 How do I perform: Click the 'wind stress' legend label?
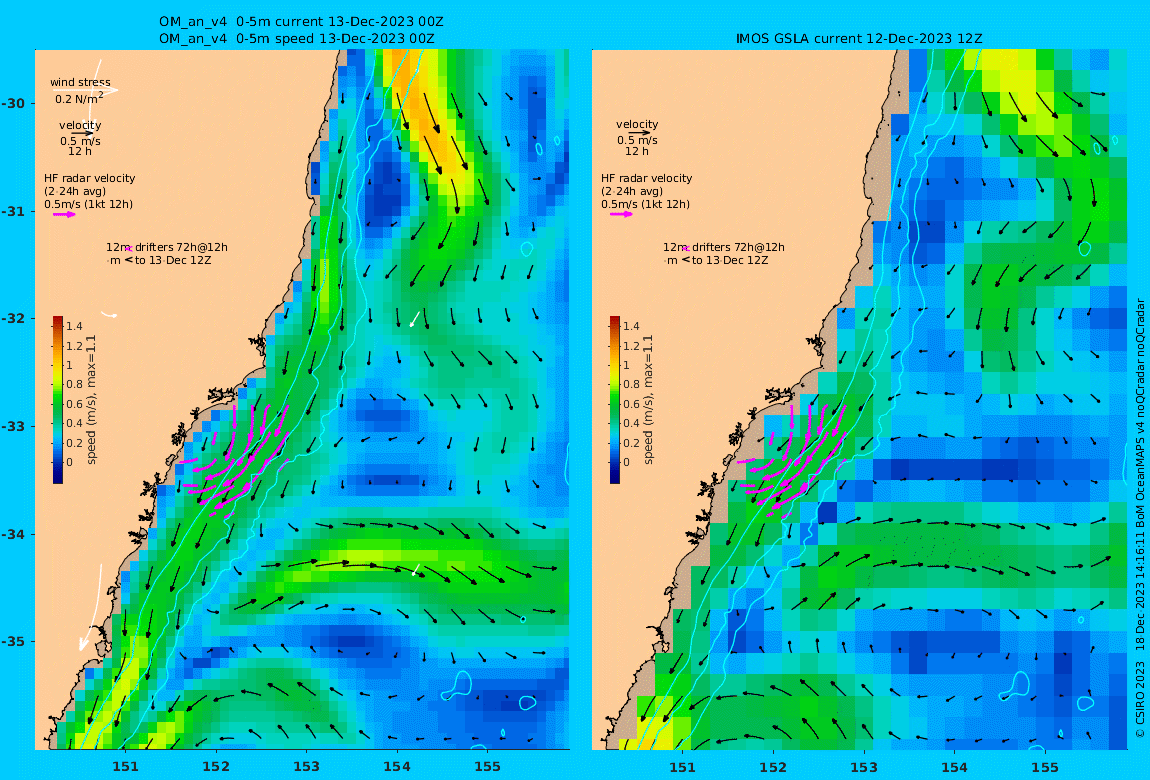tap(80, 82)
